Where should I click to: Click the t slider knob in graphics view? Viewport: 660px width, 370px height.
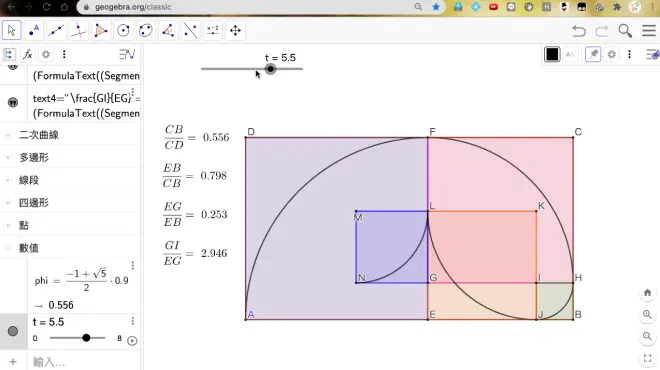271,69
